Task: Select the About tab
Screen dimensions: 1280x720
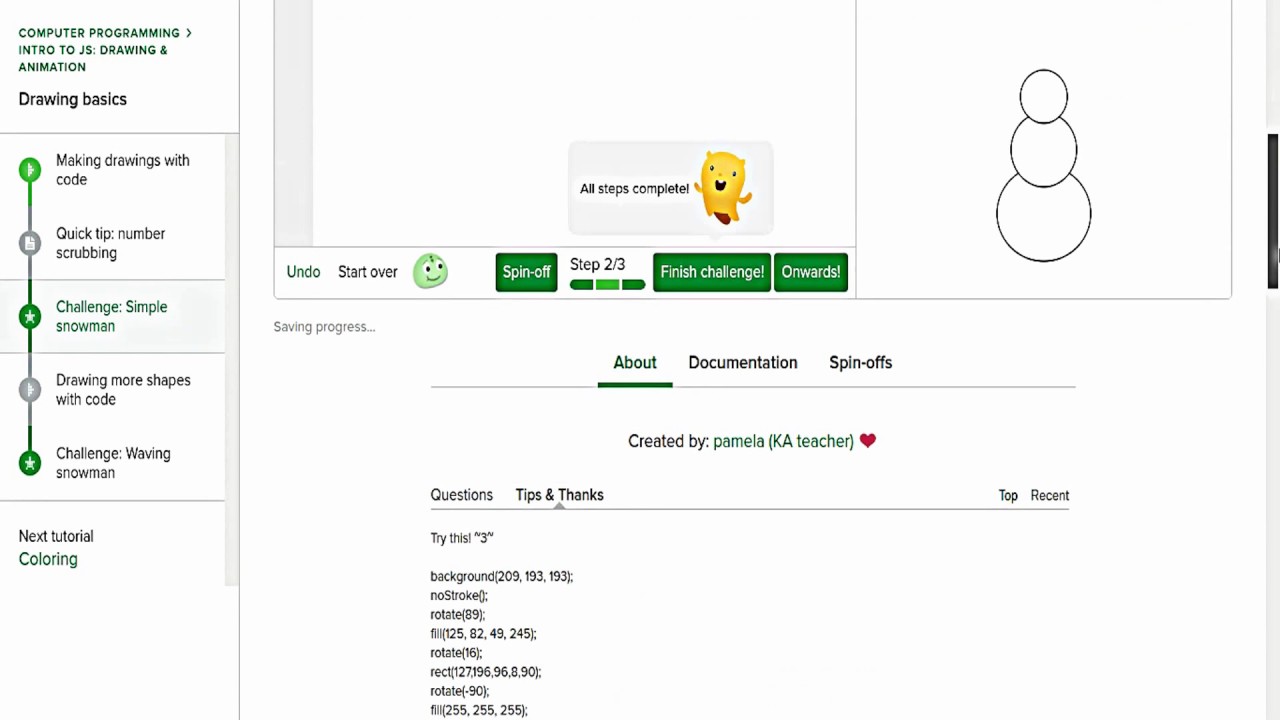Action: point(635,363)
